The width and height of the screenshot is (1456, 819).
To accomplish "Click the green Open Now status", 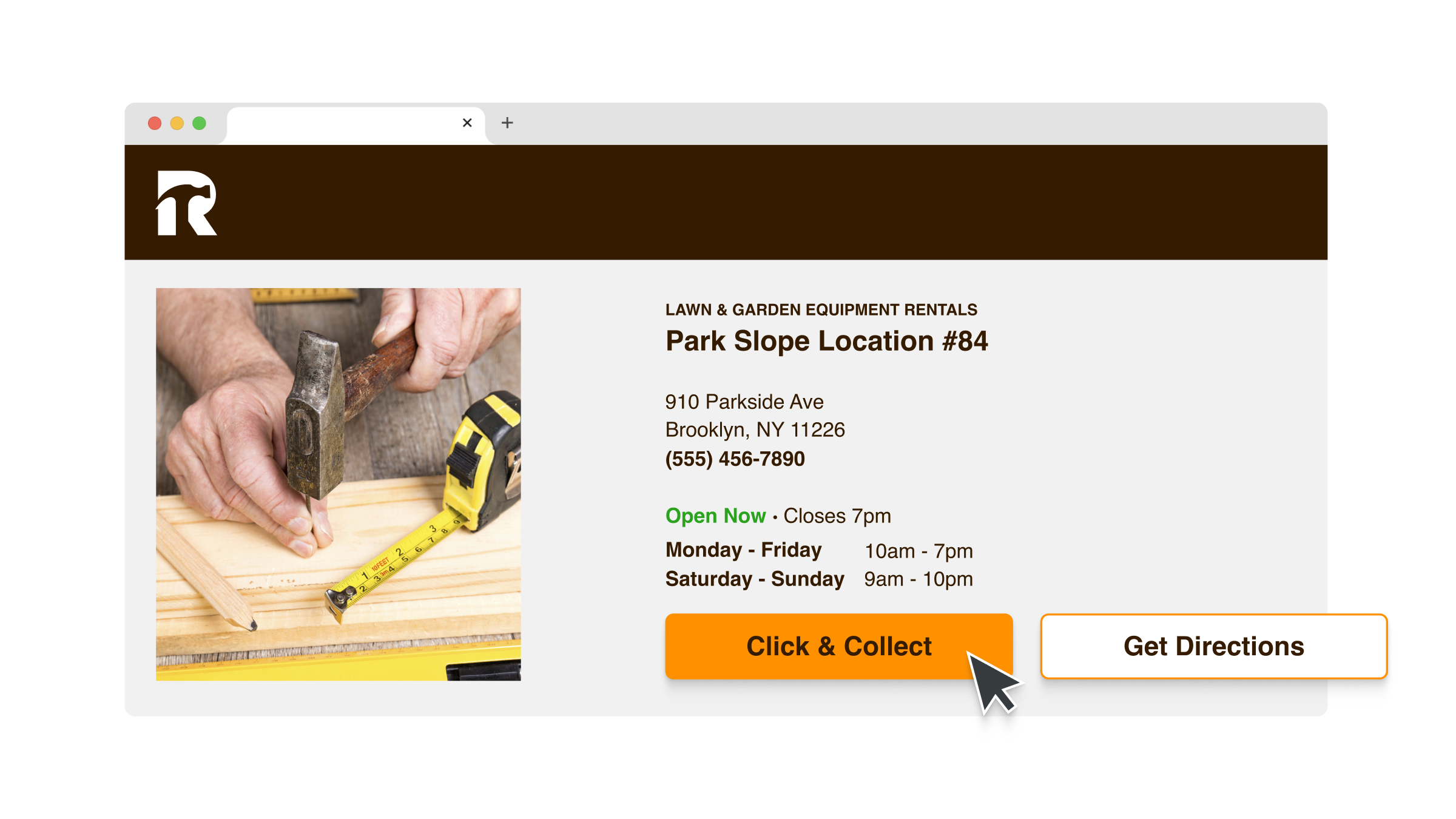I will 716,516.
